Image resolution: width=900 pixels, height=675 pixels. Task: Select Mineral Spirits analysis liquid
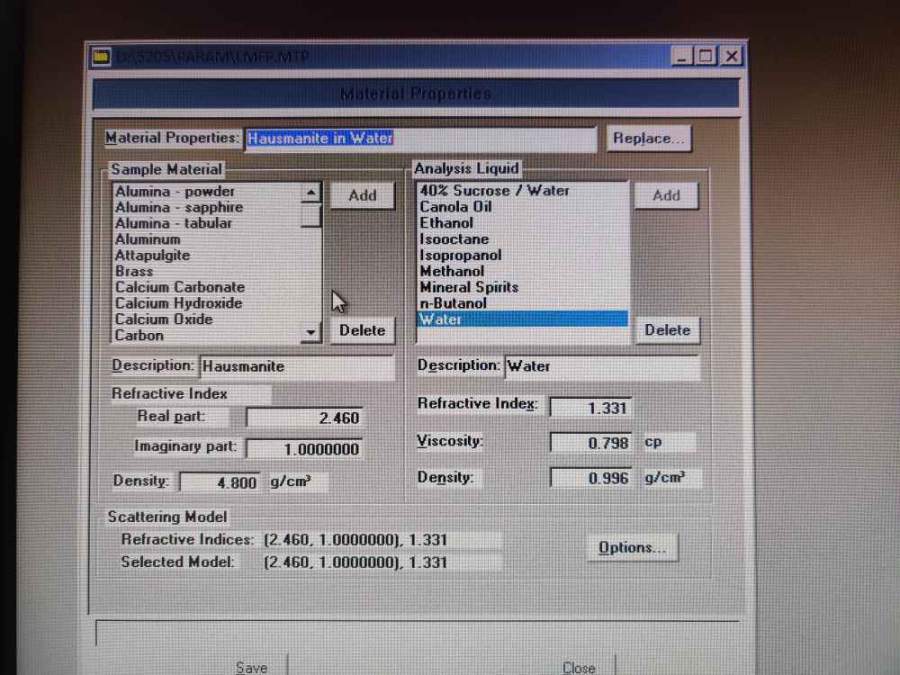[469, 287]
